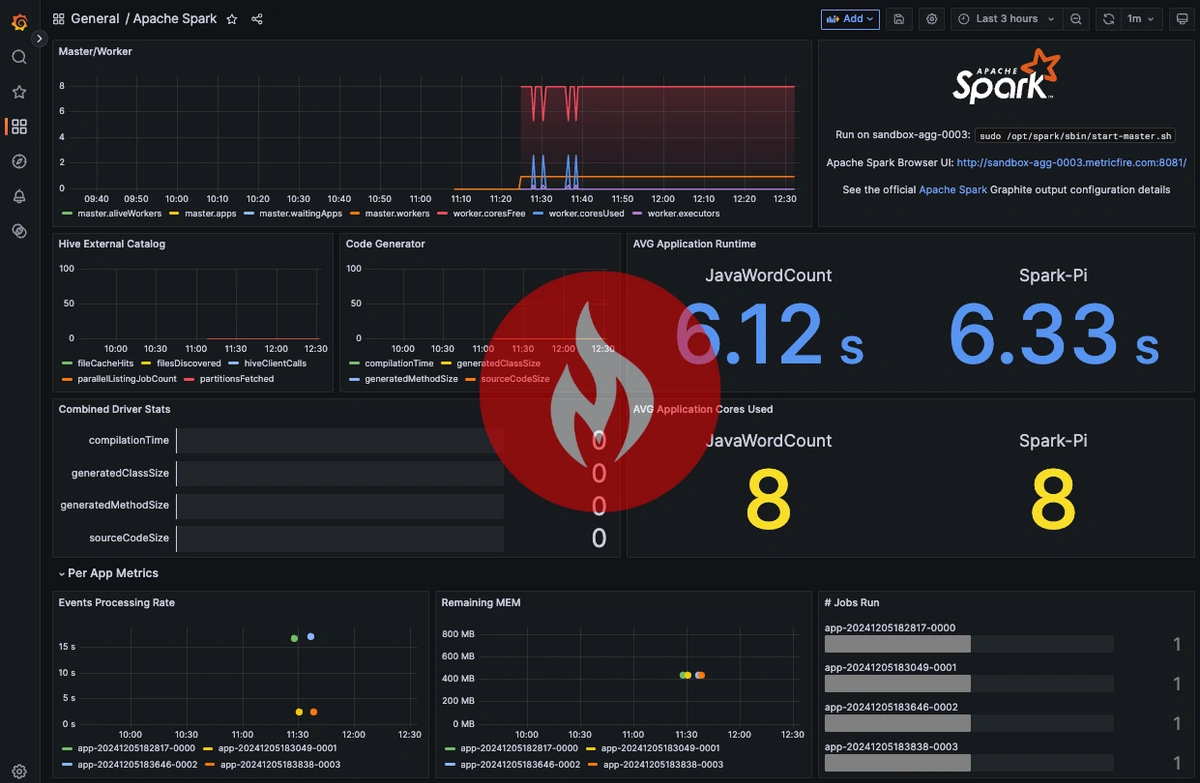Star the Apache Spark dashboard as favorite
1200x783 pixels.
[232, 19]
